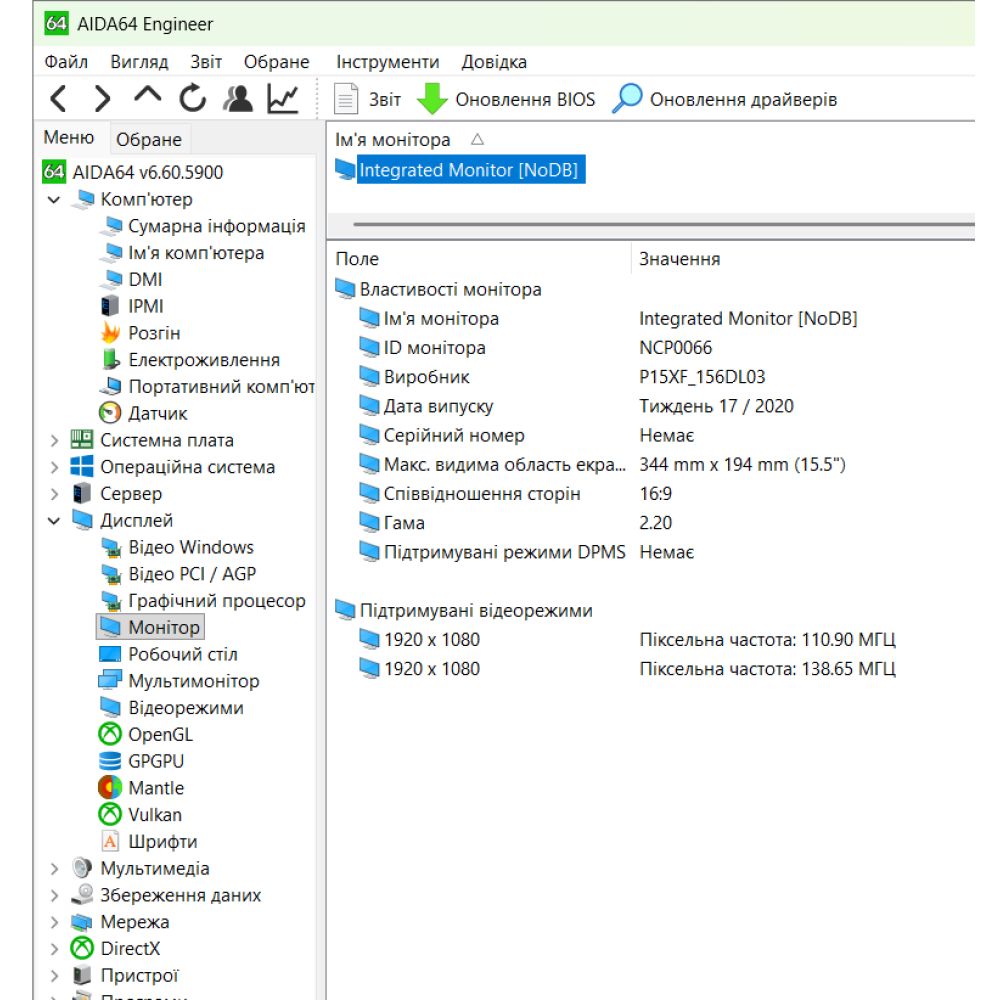Viewport: 1000px width, 1000px height.
Task: Go forward with the right arrow toolbar icon
Action: pos(102,99)
